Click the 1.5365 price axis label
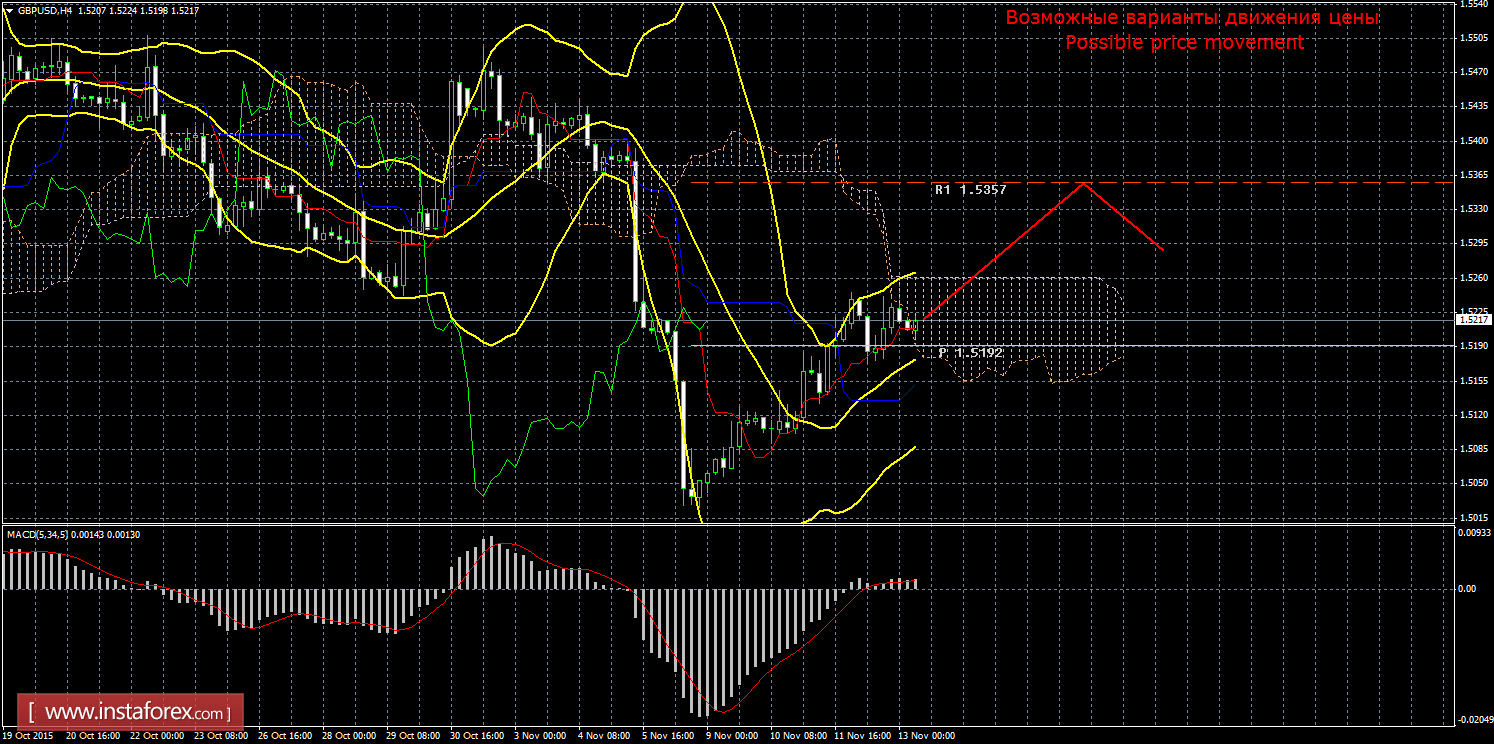The width and height of the screenshot is (1494, 744). pyautogui.click(x=1472, y=175)
